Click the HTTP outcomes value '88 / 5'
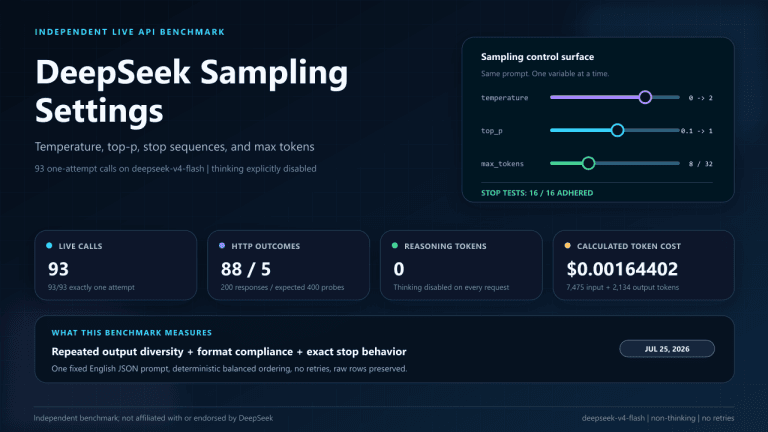This screenshot has height=432, width=768. [245, 269]
